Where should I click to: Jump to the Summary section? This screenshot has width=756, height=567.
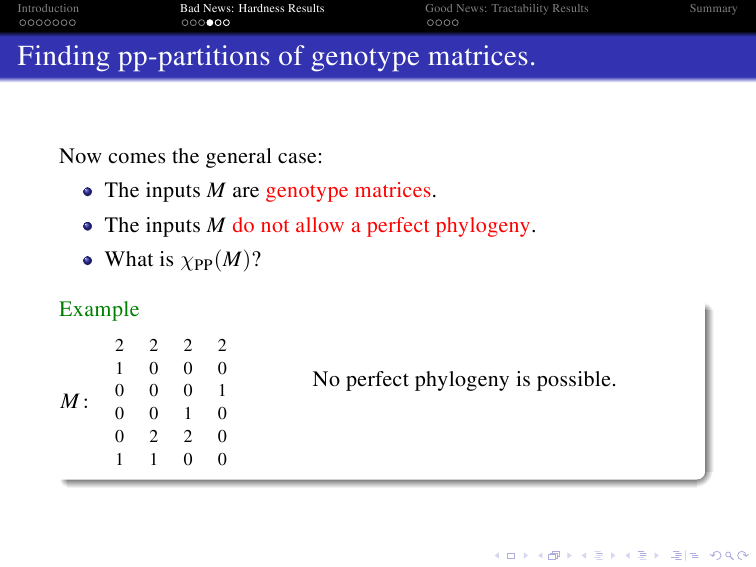point(713,8)
